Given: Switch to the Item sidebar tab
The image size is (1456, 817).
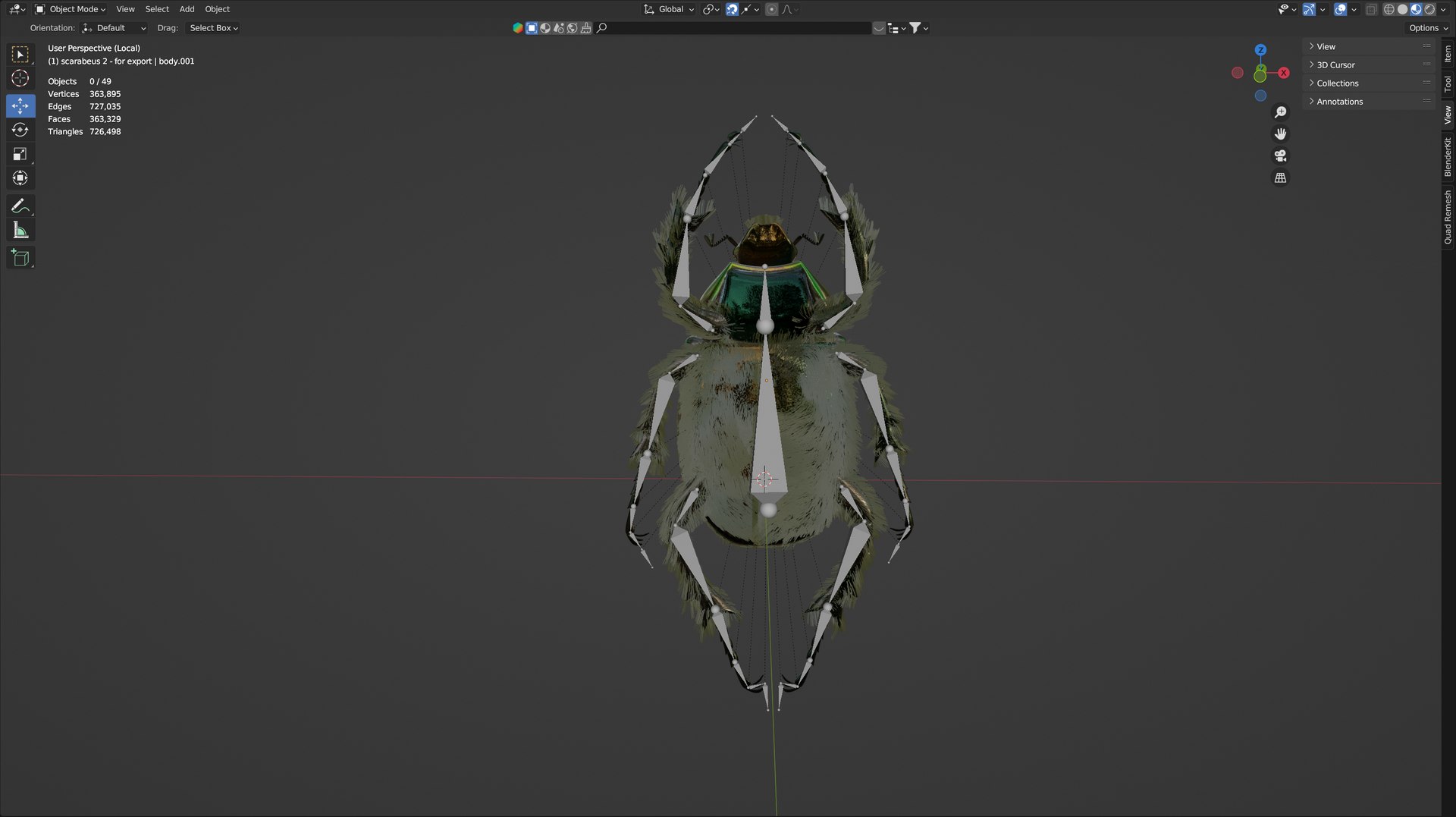Looking at the screenshot, I should pyautogui.click(x=1448, y=54).
